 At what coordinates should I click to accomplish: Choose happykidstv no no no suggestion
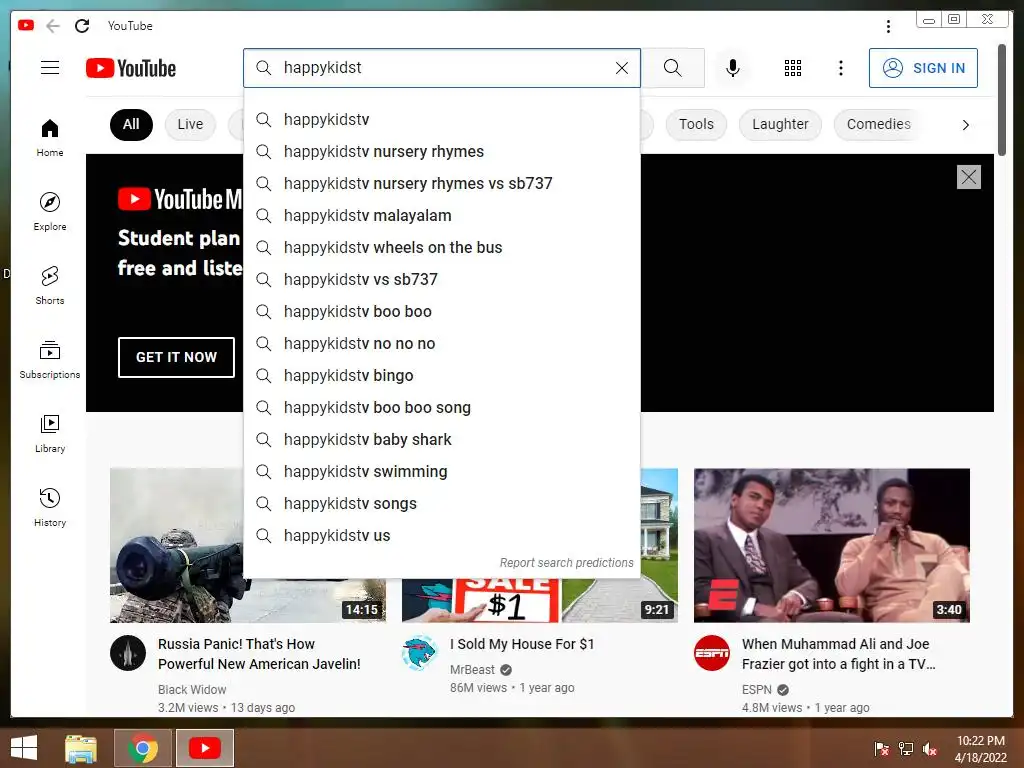(441, 344)
